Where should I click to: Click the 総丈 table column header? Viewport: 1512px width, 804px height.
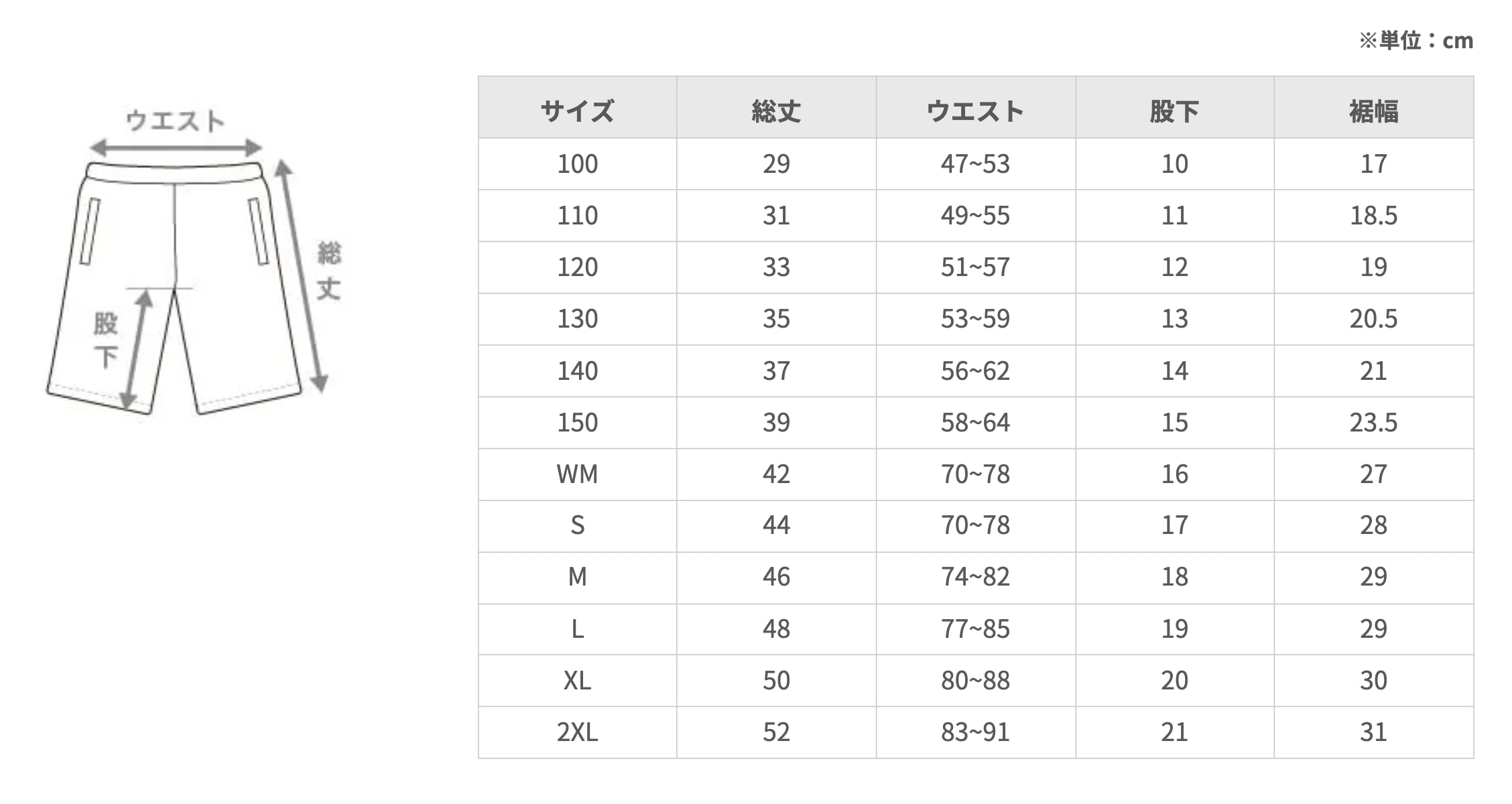[x=776, y=111]
